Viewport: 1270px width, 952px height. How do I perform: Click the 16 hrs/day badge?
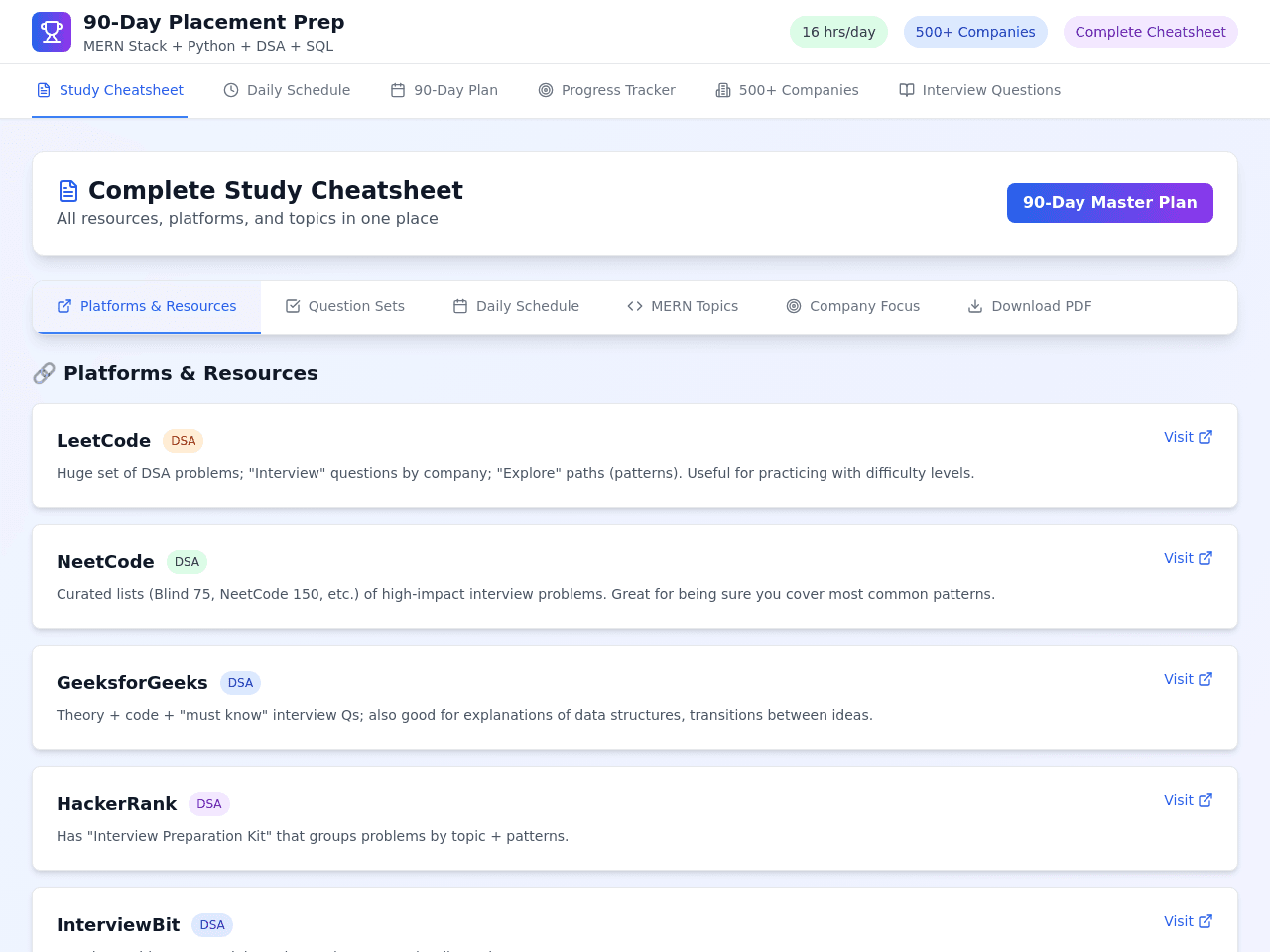click(838, 32)
